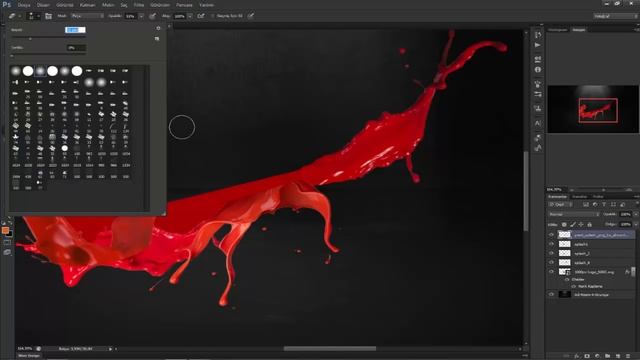
Task: Open the History panel icon
Action: click(x=538, y=34)
